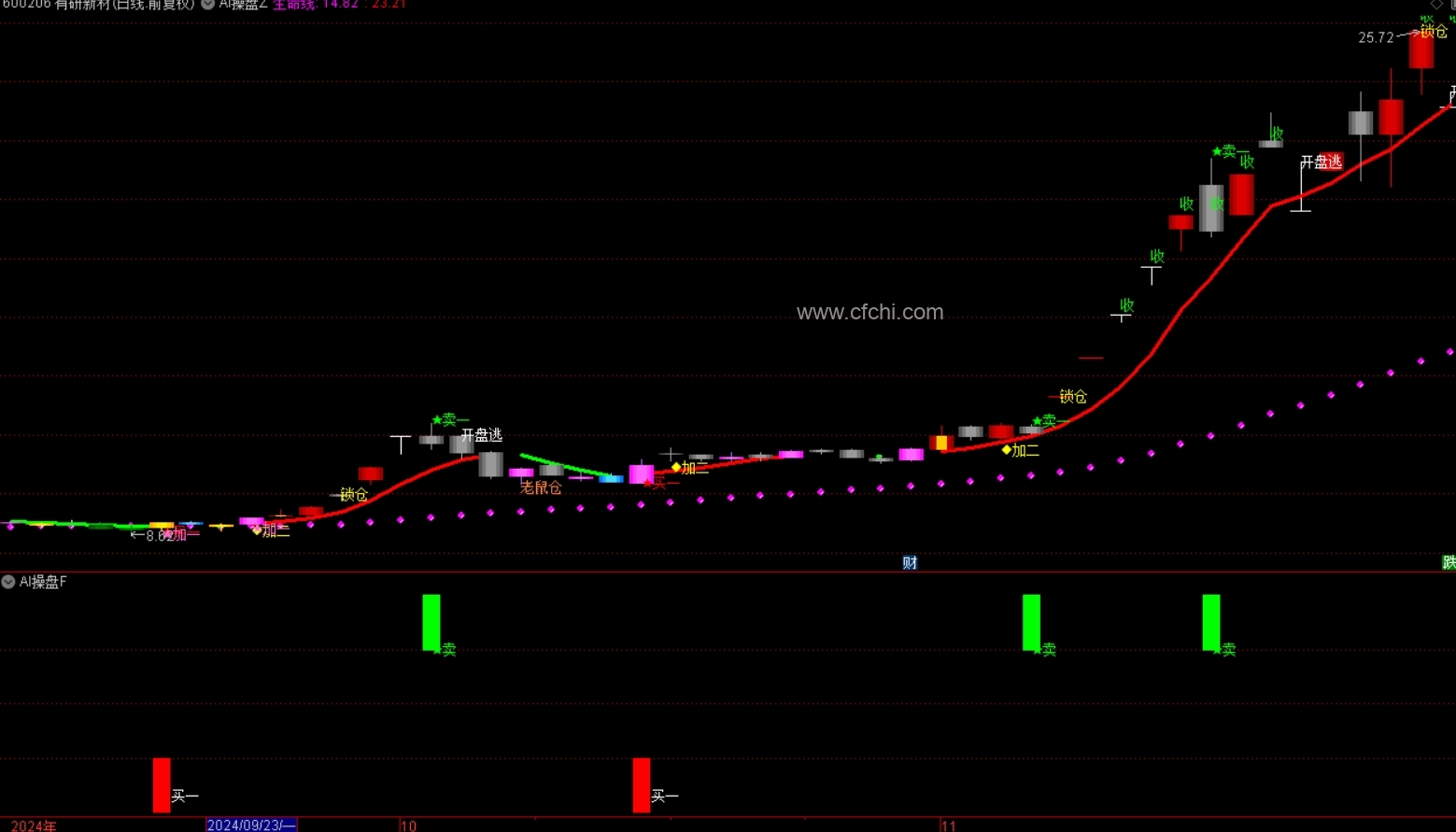
Task: Click the last green 卖 signal bar
Action: (1211, 622)
